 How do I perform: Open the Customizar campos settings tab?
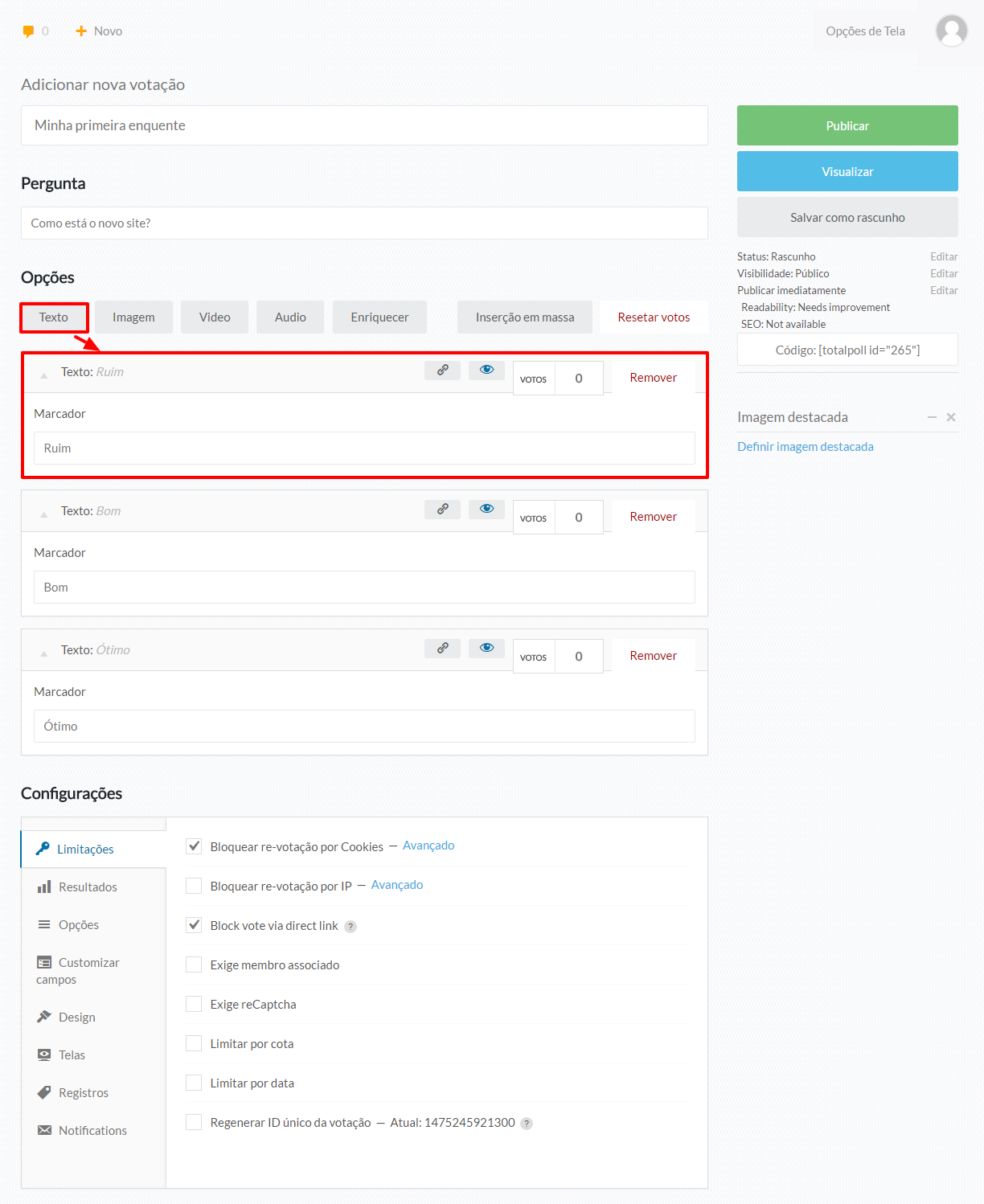tap(93, 971)
